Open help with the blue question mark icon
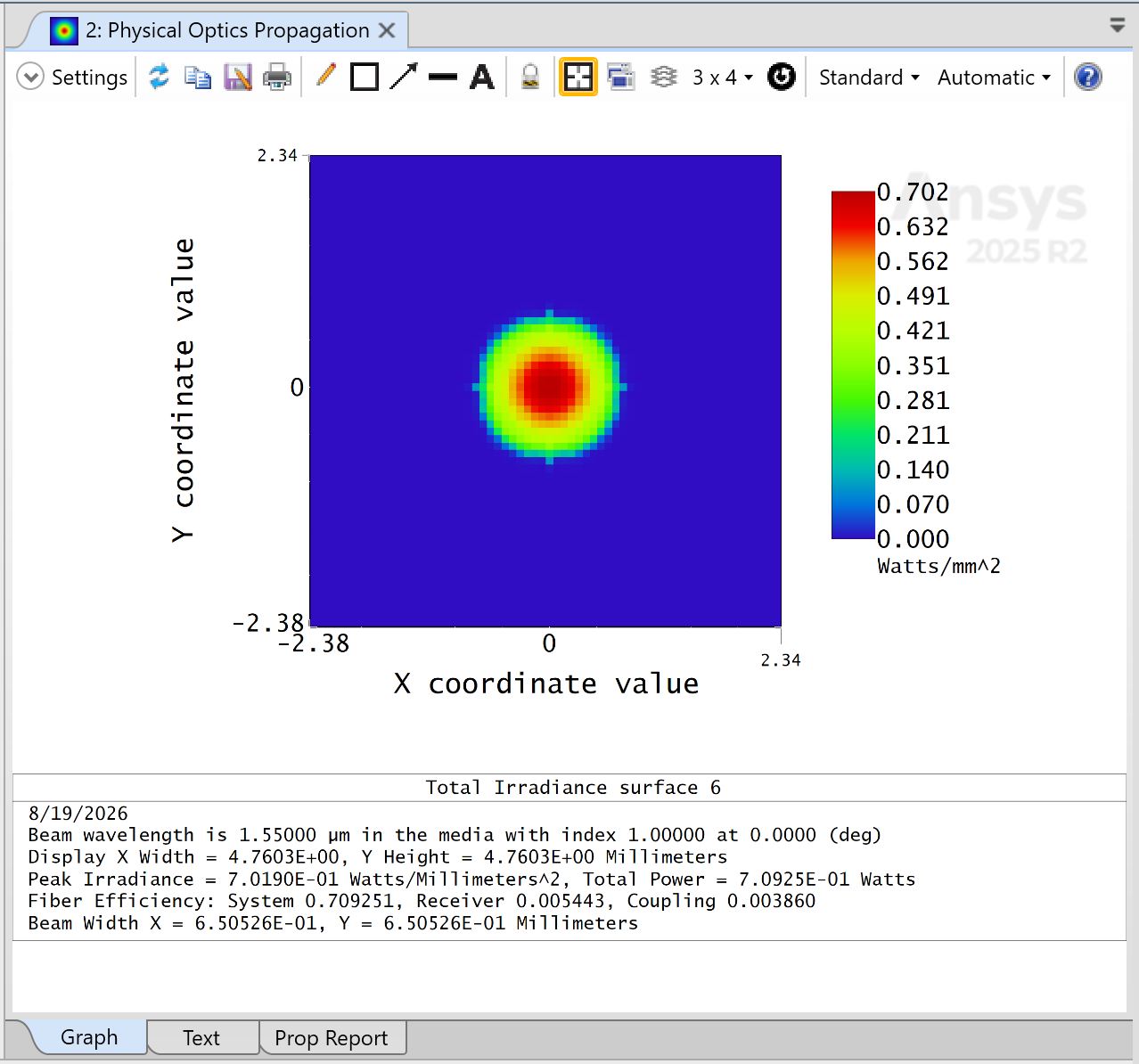The width and height of the screenshot is (1139, 1064). [1088, 77]
